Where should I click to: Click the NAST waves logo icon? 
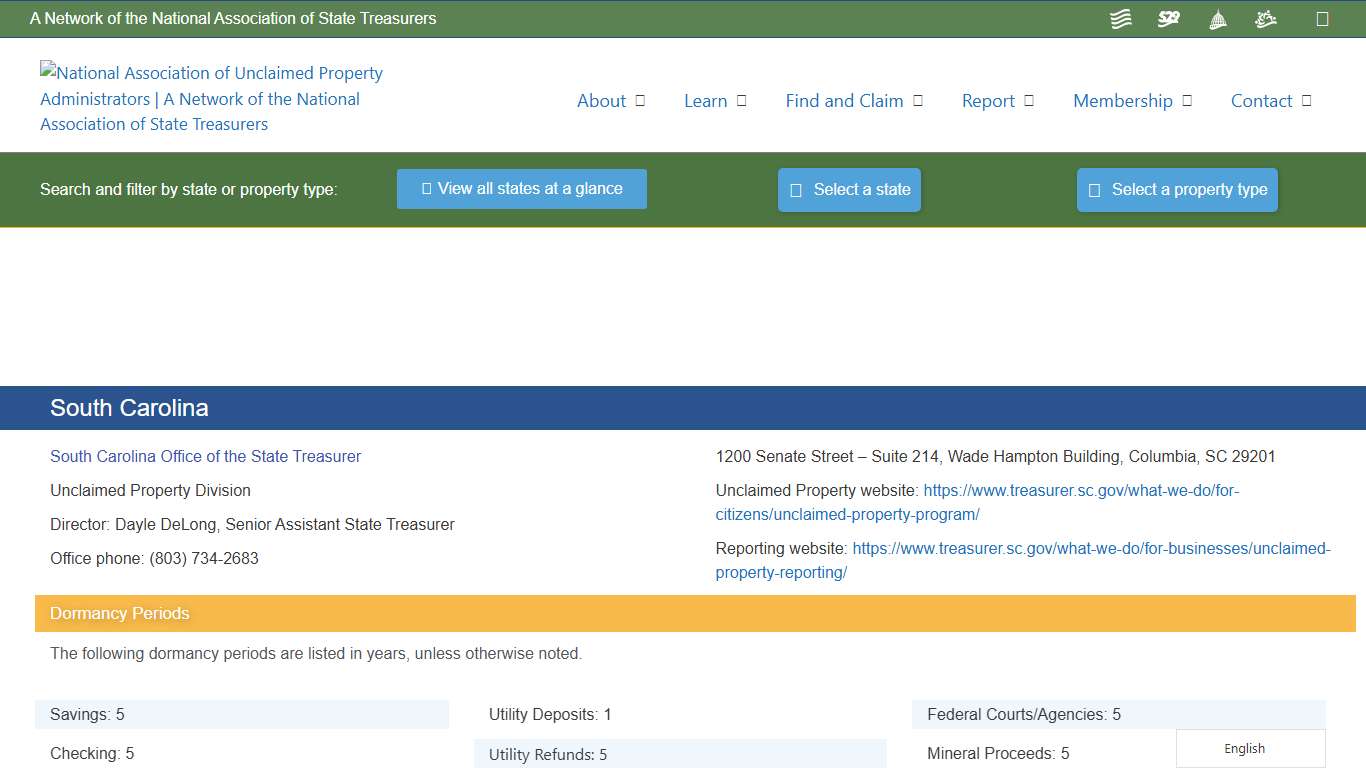click(1120, 18)
